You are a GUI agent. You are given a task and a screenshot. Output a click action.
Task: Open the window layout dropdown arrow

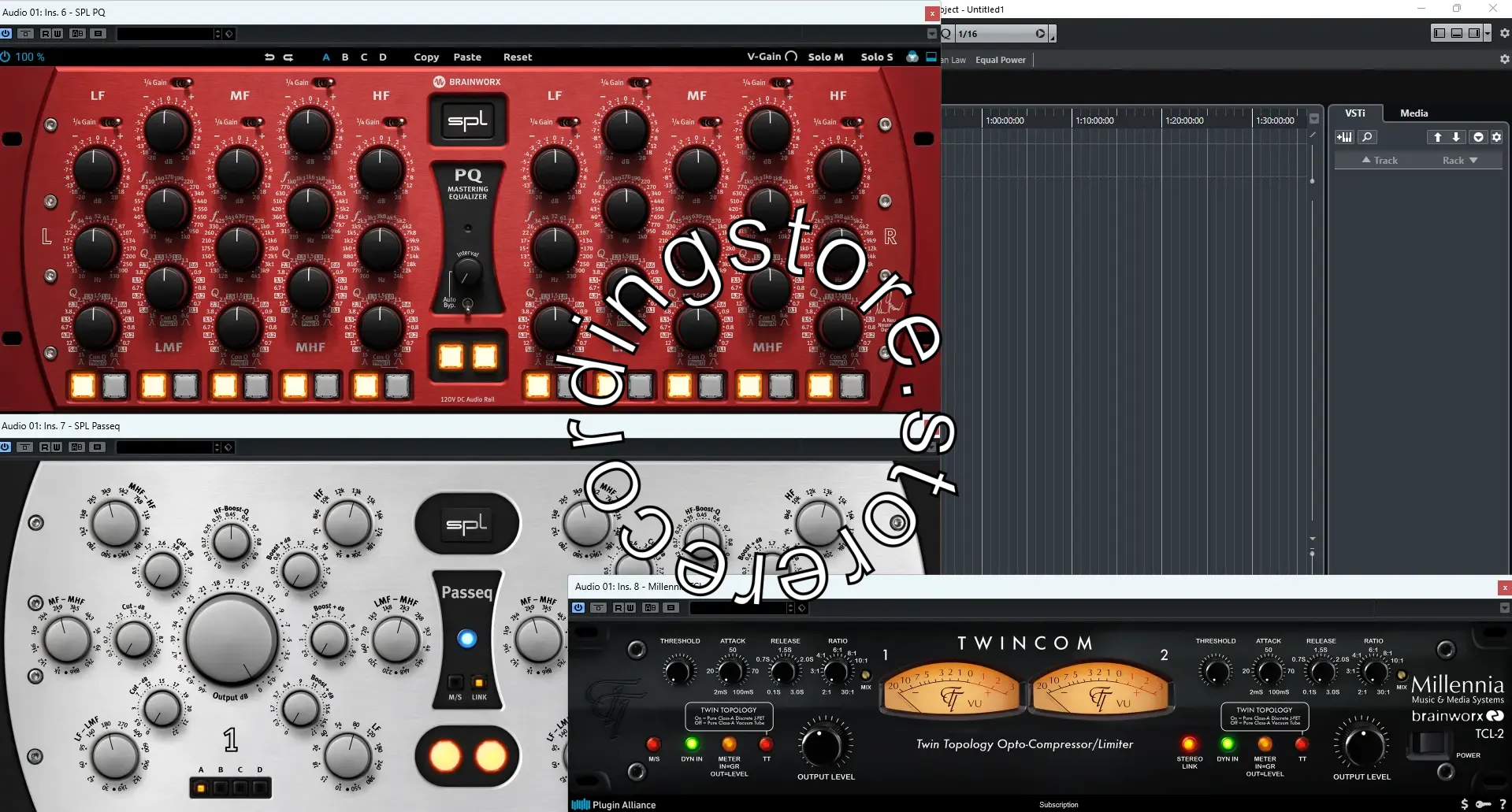(1487, 33)
